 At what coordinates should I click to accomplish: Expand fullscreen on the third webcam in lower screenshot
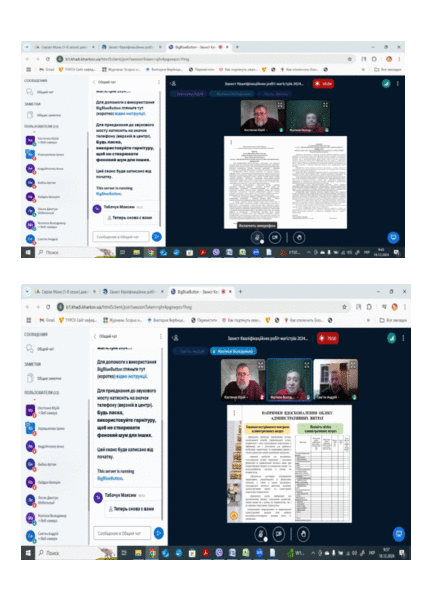(353, 365)
